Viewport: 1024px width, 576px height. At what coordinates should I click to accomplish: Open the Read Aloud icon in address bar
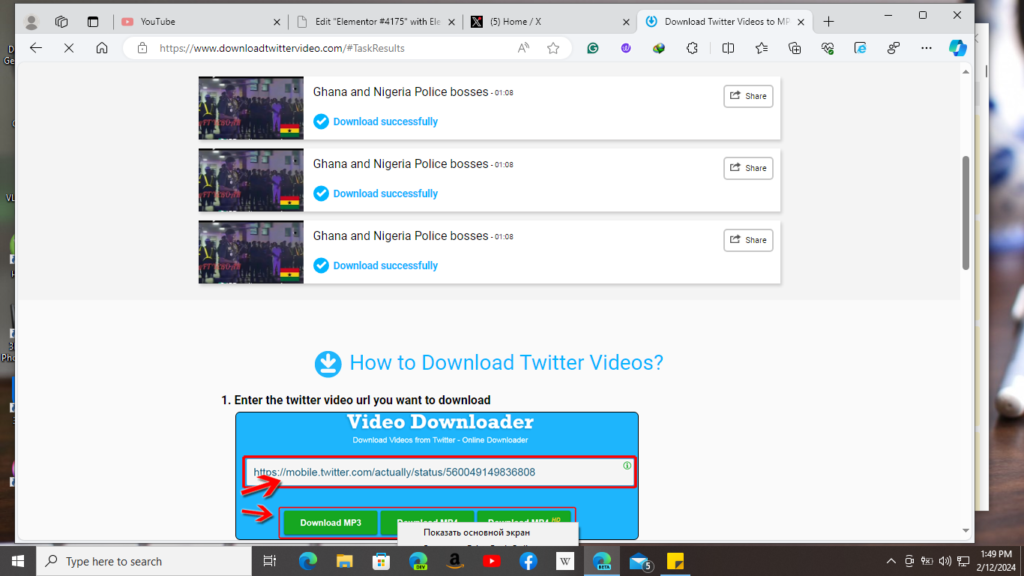coord(524,48)
